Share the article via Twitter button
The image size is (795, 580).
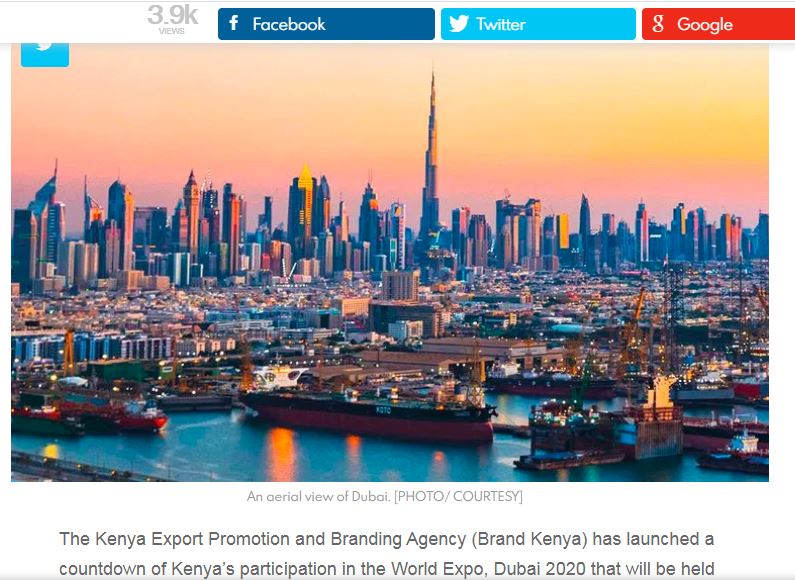(538, 24)
